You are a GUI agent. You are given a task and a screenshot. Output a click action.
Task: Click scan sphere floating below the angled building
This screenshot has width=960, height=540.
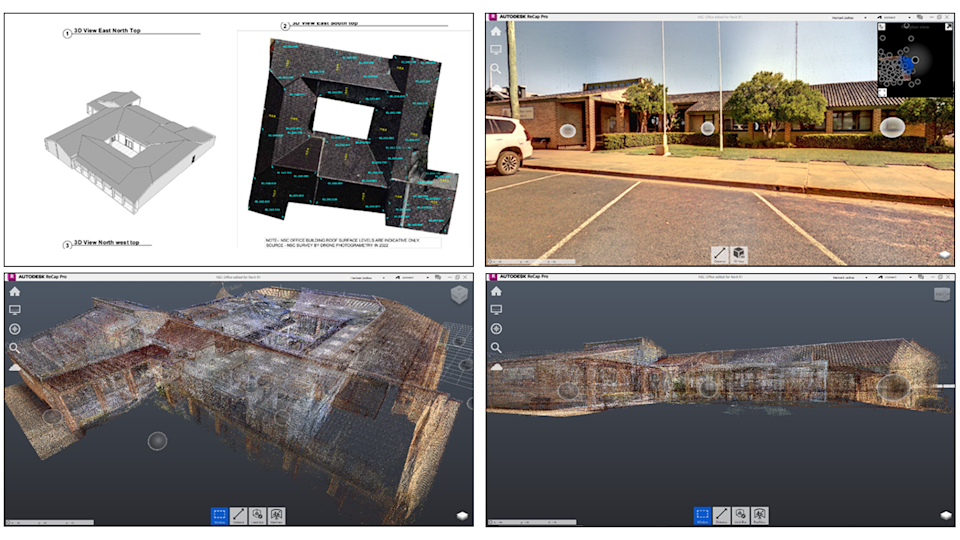pyautogui.click(x=157, y=441)
